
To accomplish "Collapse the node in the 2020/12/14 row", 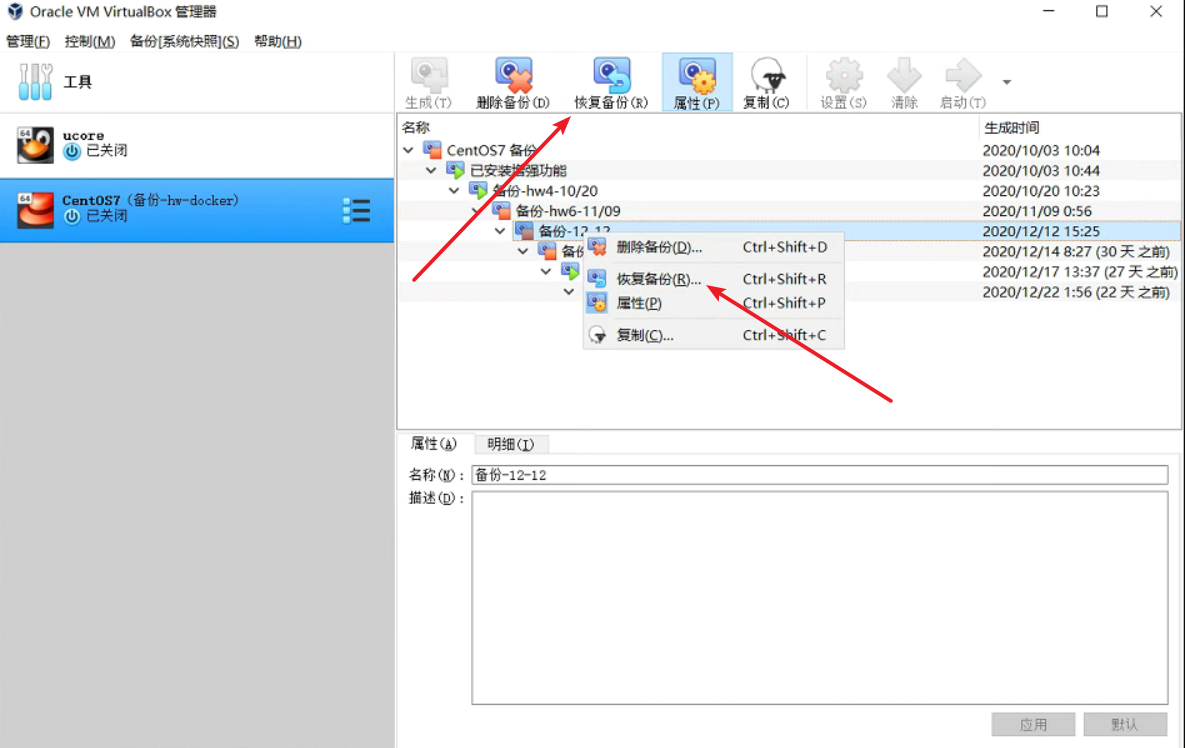I will point(523,251).
